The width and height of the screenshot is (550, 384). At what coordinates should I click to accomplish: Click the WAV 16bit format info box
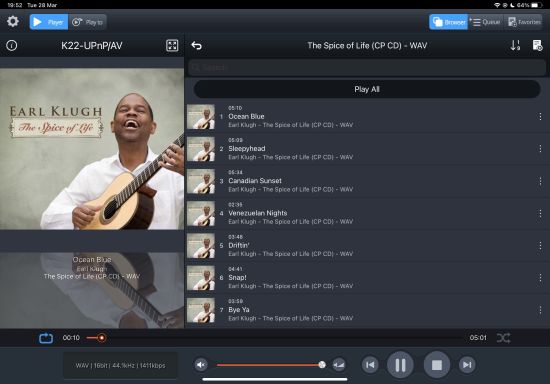120,365
